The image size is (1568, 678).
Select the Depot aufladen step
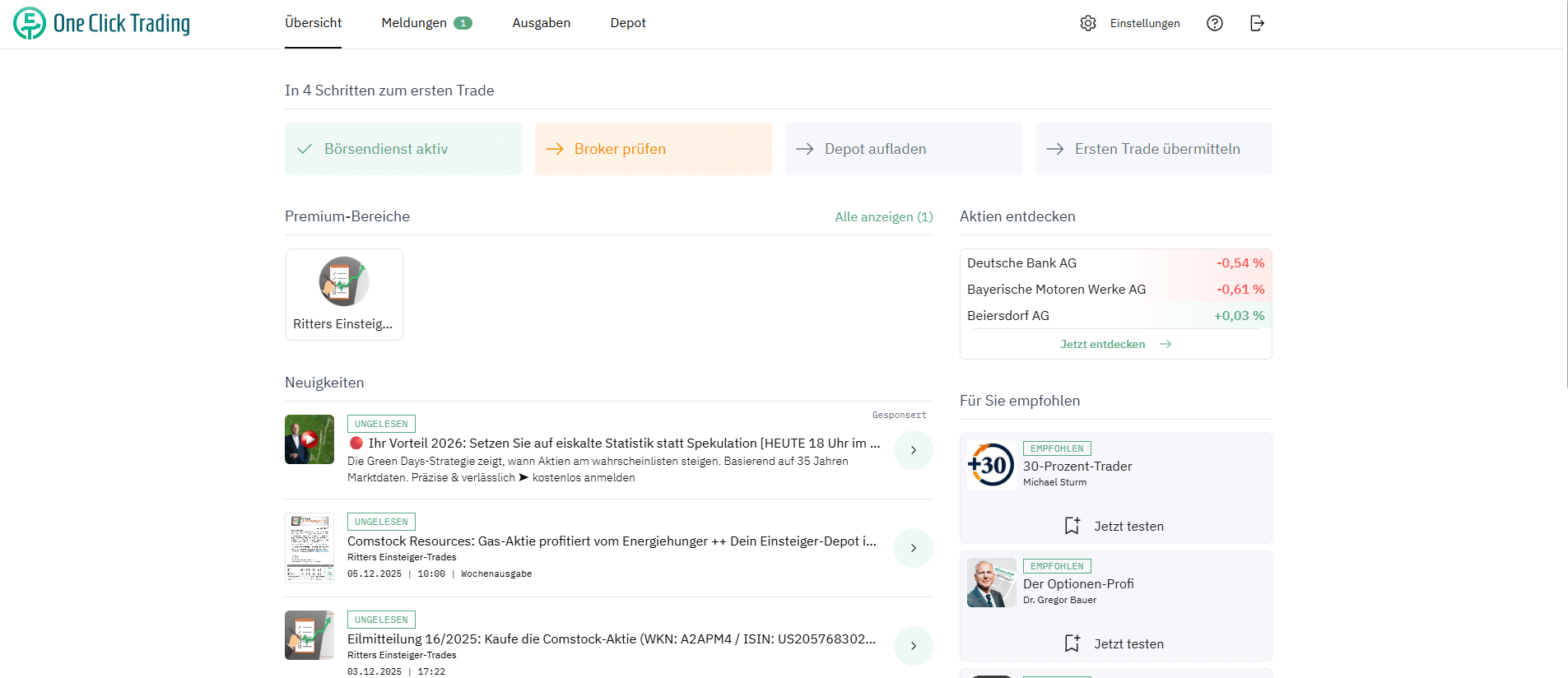903,149
